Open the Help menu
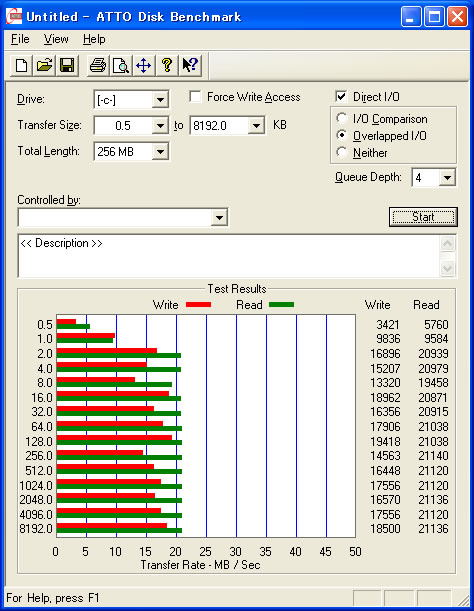This screenshot has height=611, width=474. [x=94, y=39]
